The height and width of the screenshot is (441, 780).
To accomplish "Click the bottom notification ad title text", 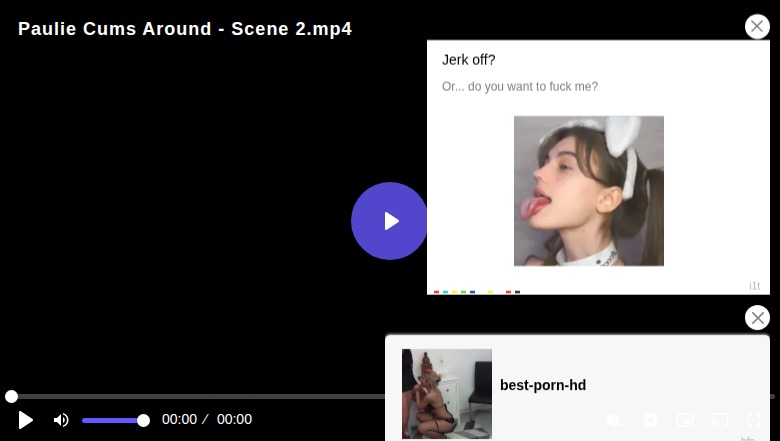I will click(x=543, y=385).
